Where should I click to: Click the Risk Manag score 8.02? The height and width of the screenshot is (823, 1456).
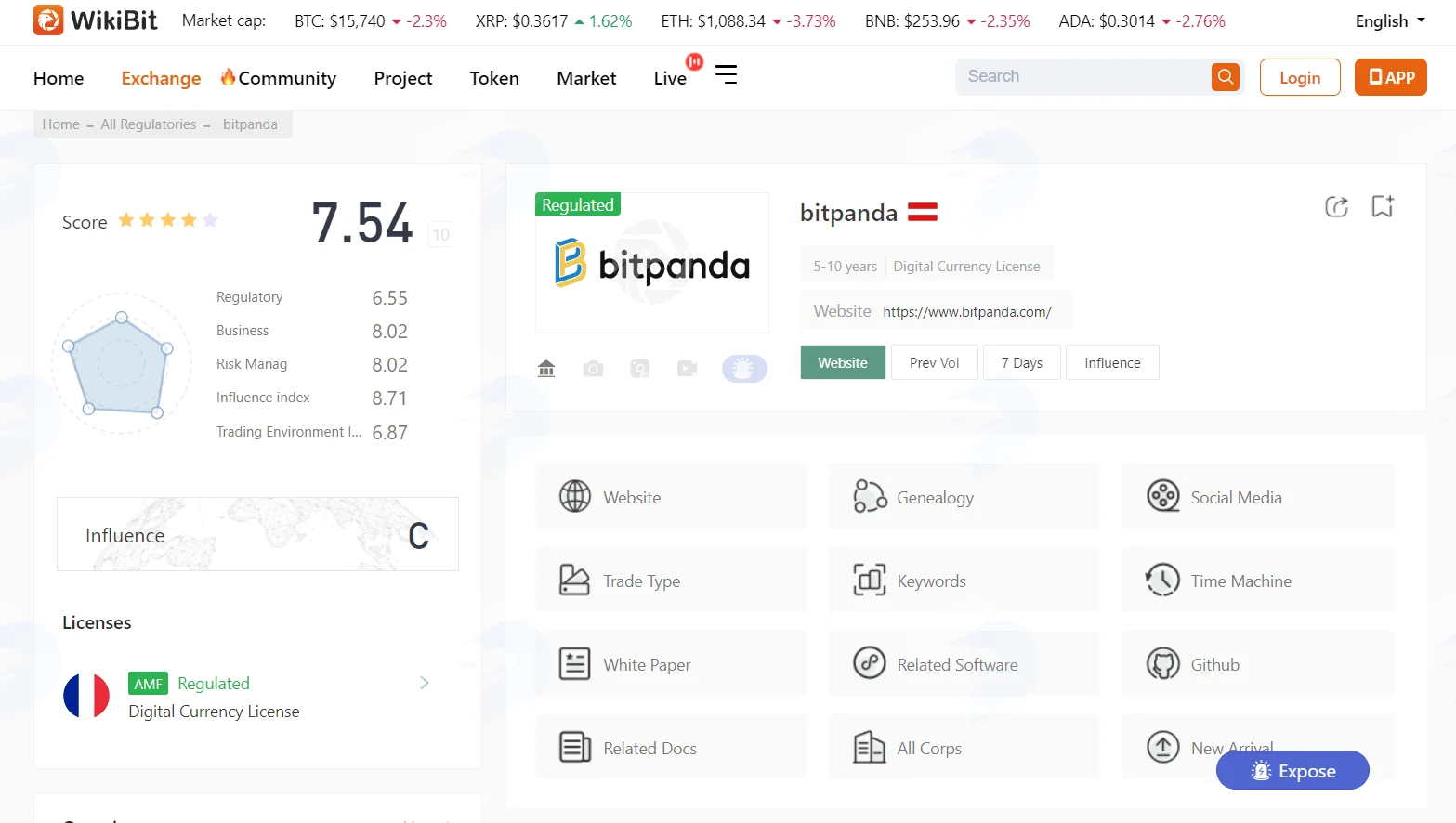389,365
